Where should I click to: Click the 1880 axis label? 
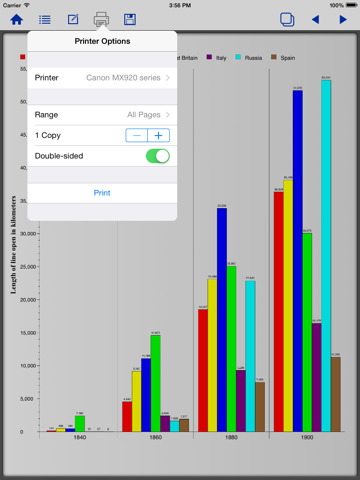click(x=231, y=437)
